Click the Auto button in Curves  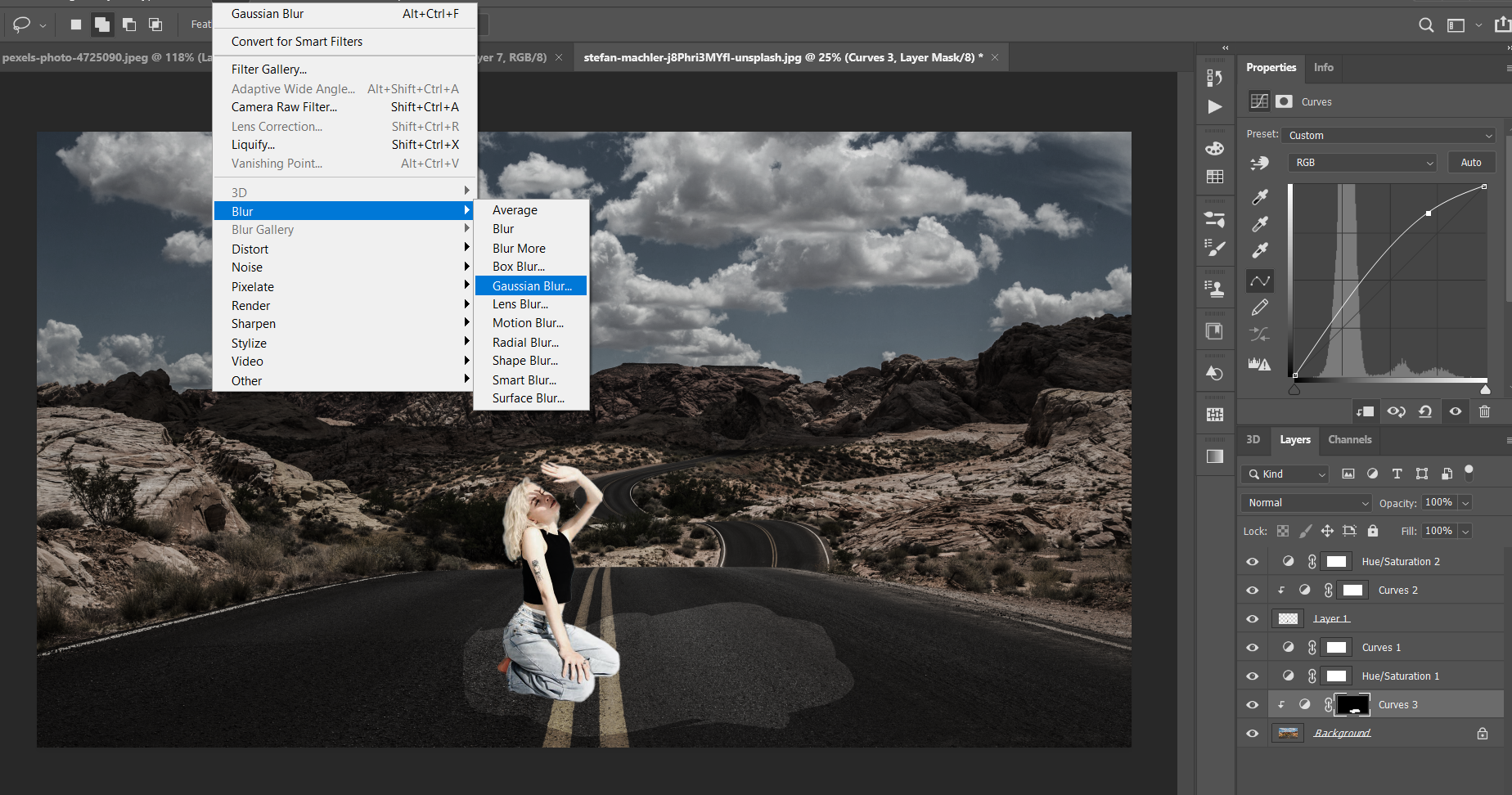pyautogui.click(x=1471, y=163)
